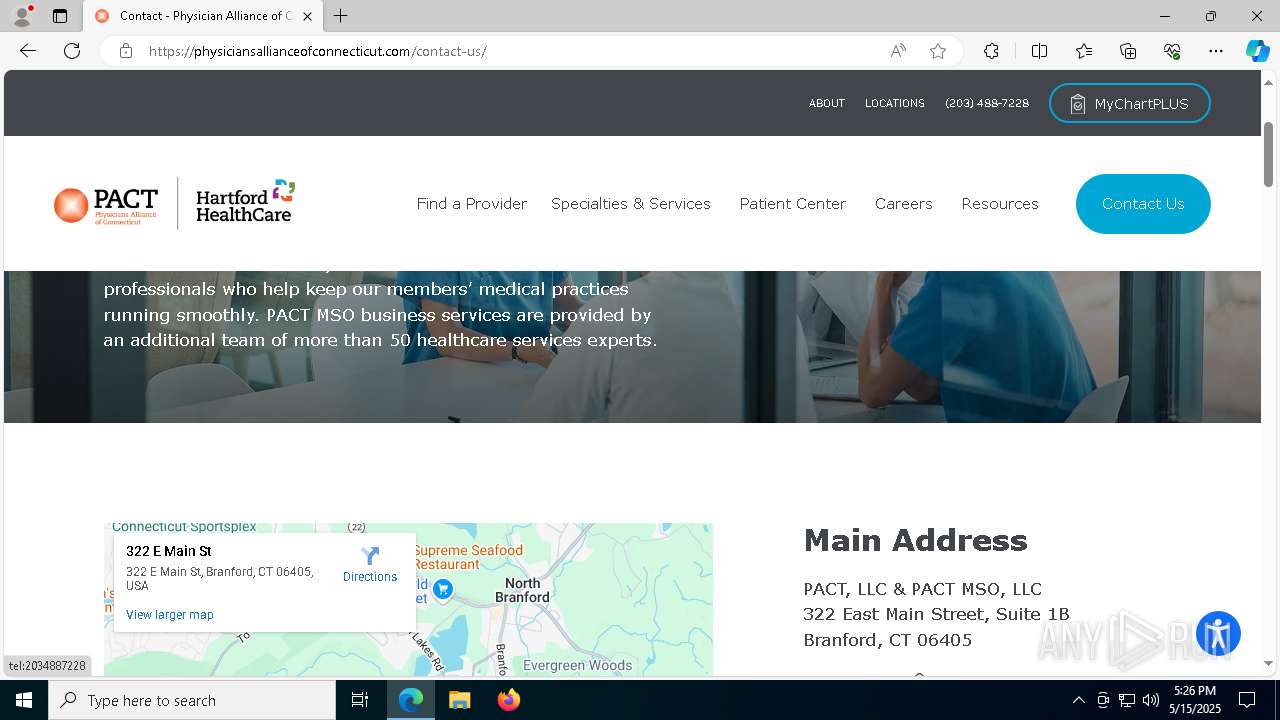Open the Windows Start menu
Screen dimensions: 1280x720
[24, 700]
